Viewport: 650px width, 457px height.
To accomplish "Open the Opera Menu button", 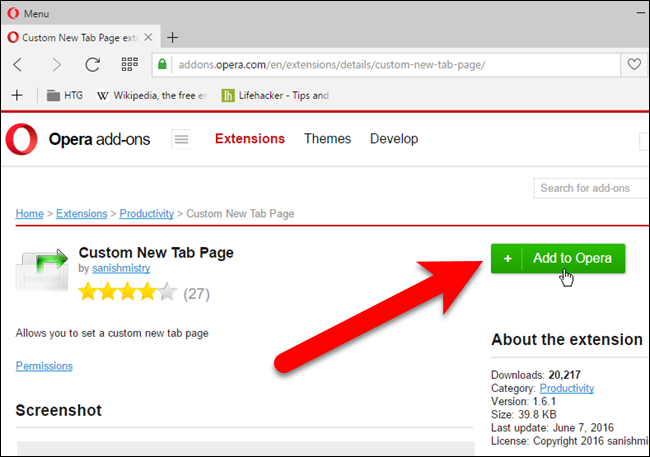I will (28, 14).
